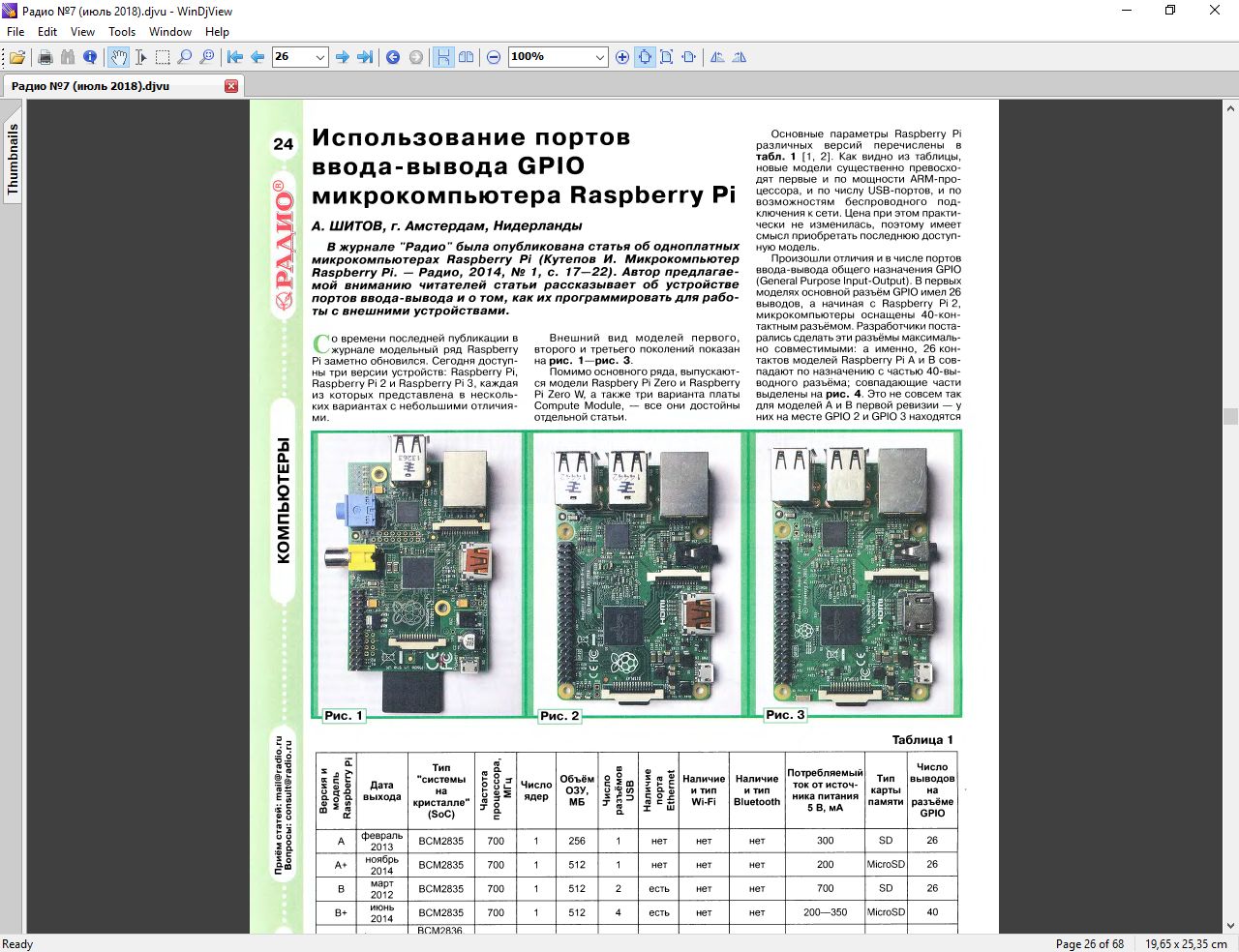Toggle facing pages layout
The height and width of the screenshot is (952, 1239).
point(467,57)
